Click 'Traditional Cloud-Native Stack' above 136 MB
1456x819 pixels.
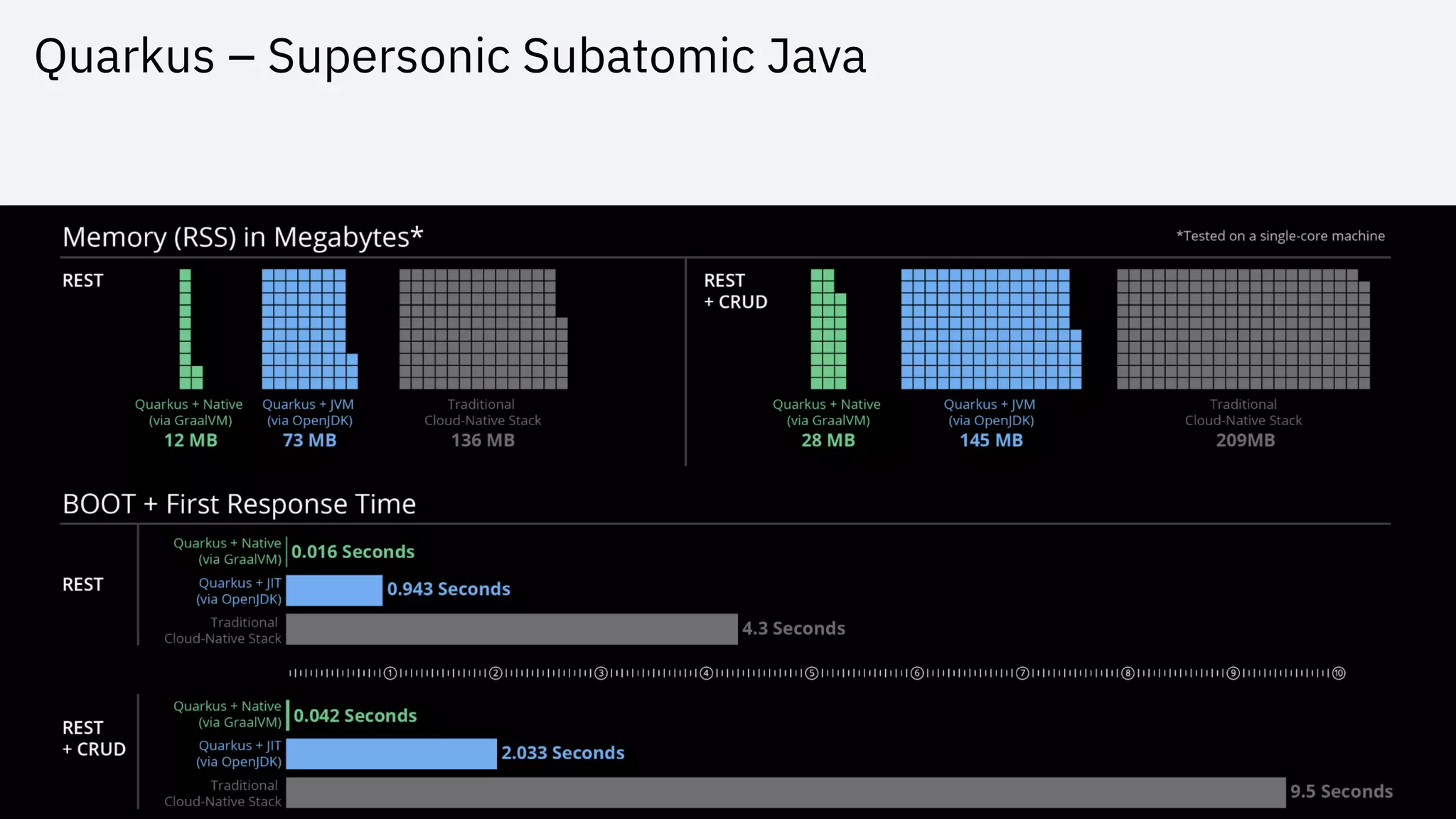(483, 412)
